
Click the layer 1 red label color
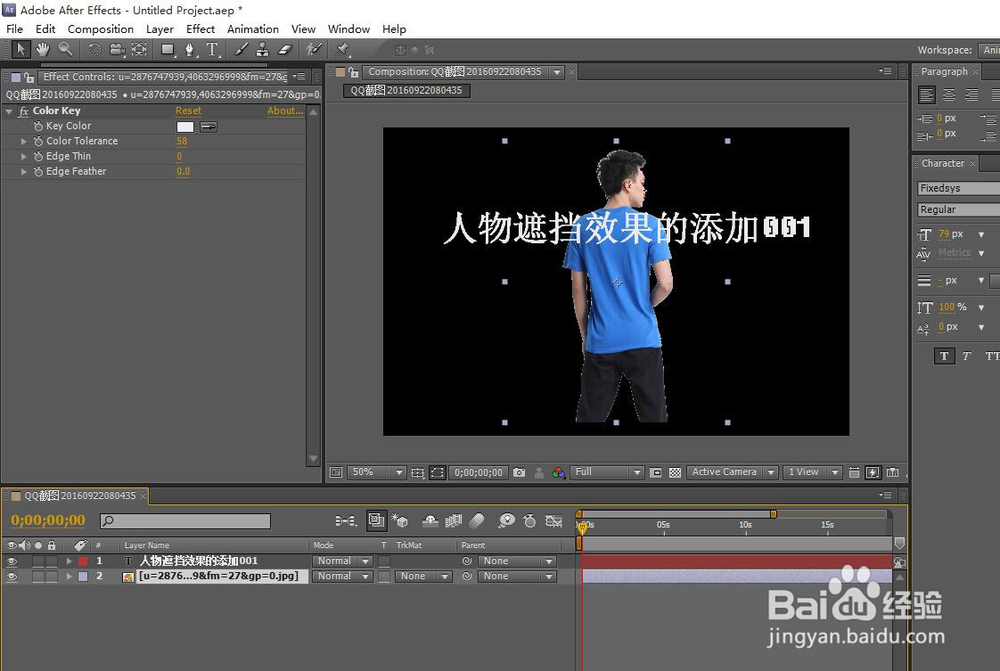click(83, 561)
